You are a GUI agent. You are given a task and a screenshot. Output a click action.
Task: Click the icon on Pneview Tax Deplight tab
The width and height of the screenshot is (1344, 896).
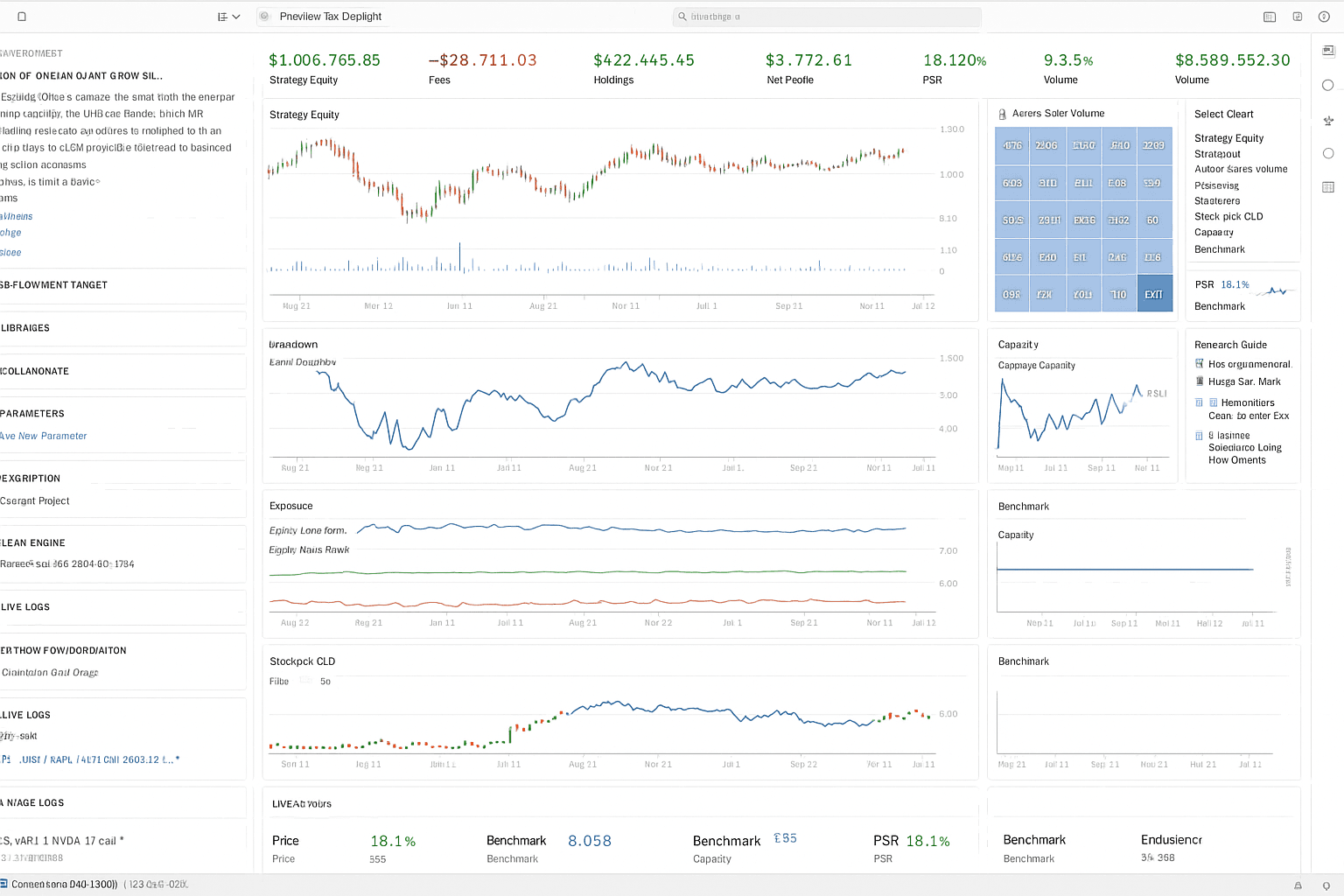coord(264,16)
